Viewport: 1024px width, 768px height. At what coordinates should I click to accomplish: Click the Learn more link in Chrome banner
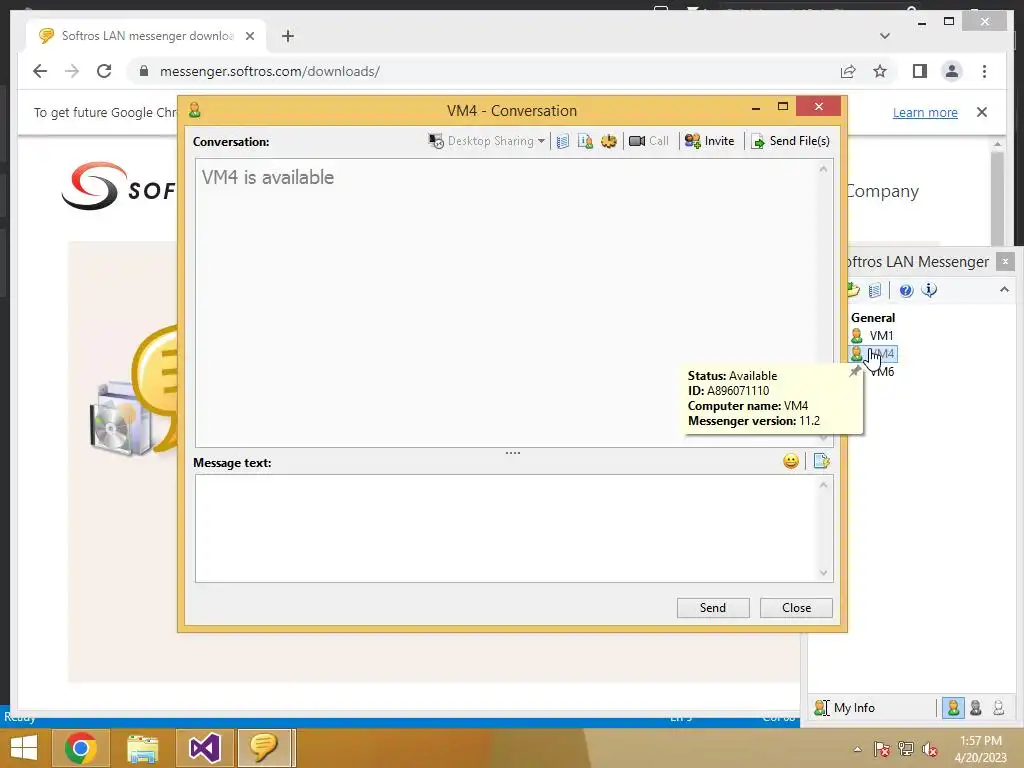[925, 112]
